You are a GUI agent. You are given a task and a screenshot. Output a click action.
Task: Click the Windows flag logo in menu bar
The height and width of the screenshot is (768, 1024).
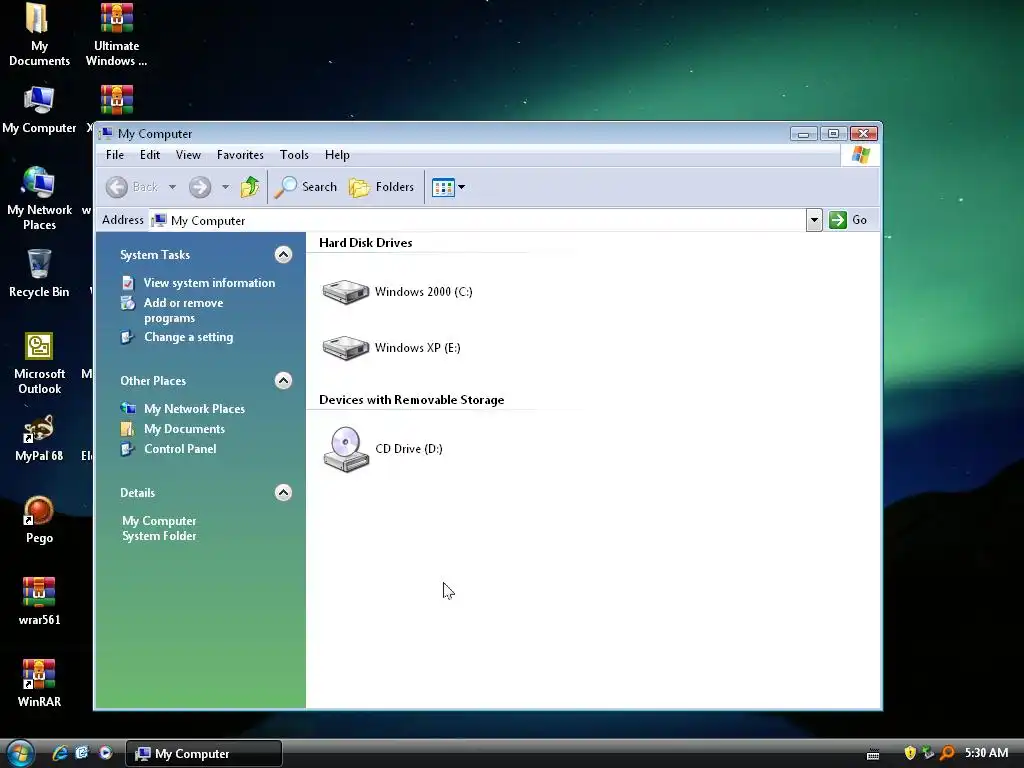coord(860,155)
